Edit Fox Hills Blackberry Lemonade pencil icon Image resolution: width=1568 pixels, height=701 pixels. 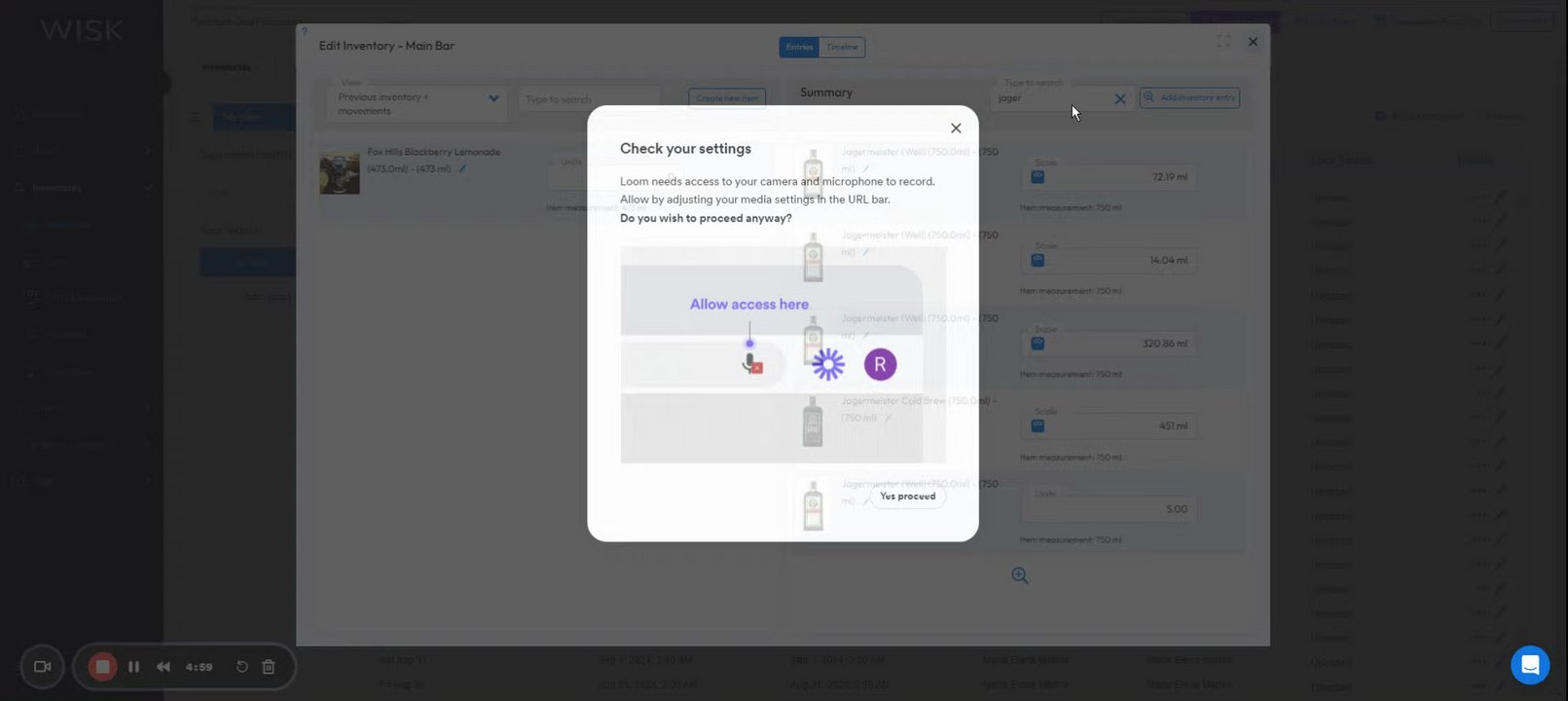[462, 169]
